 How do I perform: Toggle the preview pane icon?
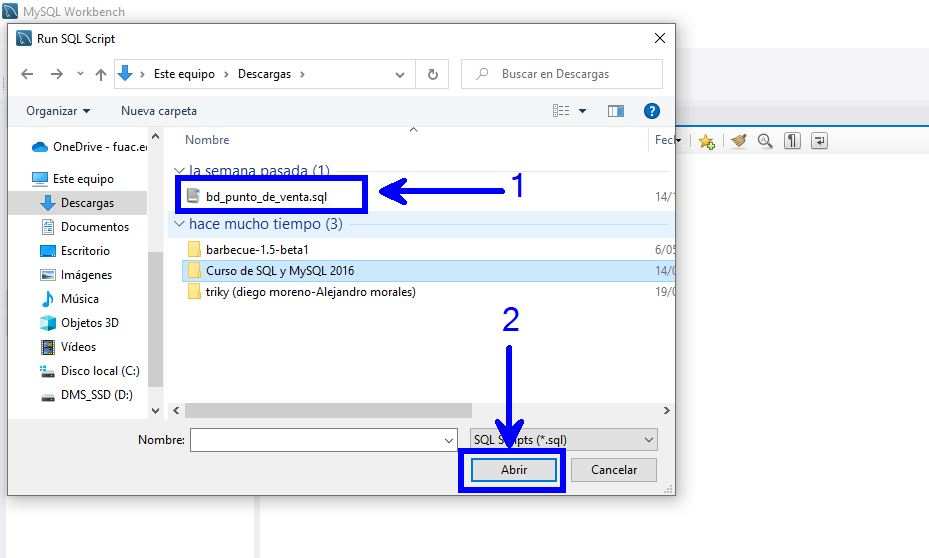click(616, 111)
